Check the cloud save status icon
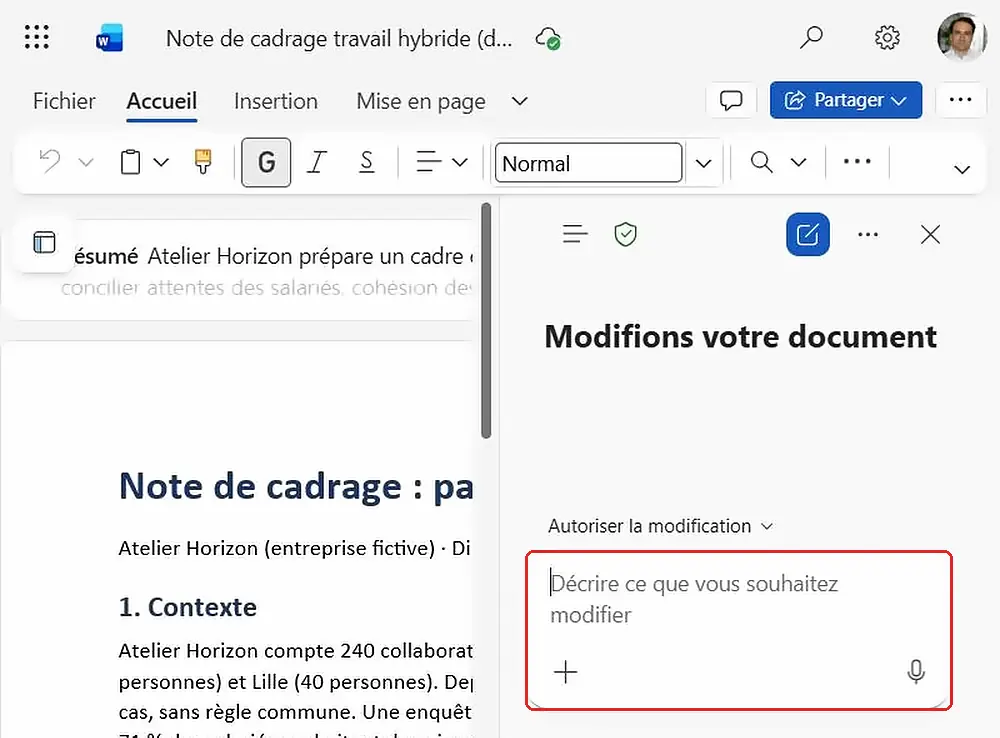Screen dimensions: 1000x738 pyautogui.click(x=548, y=38)
